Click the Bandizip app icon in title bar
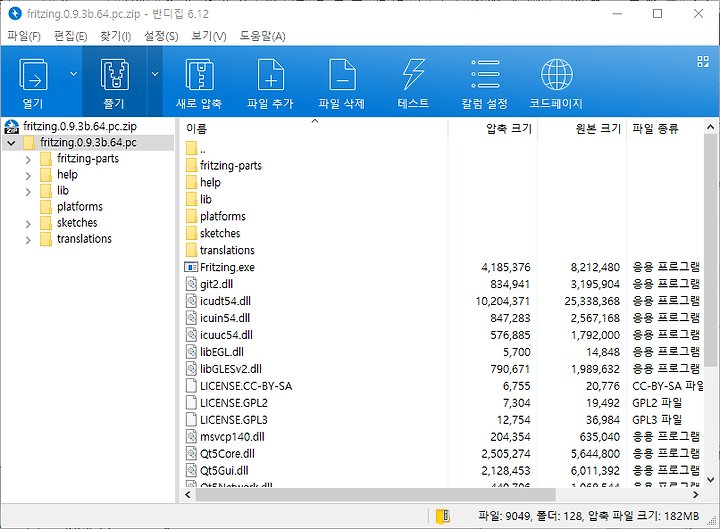The height and width of the screenshot is (529, 720). pos(15,14)
